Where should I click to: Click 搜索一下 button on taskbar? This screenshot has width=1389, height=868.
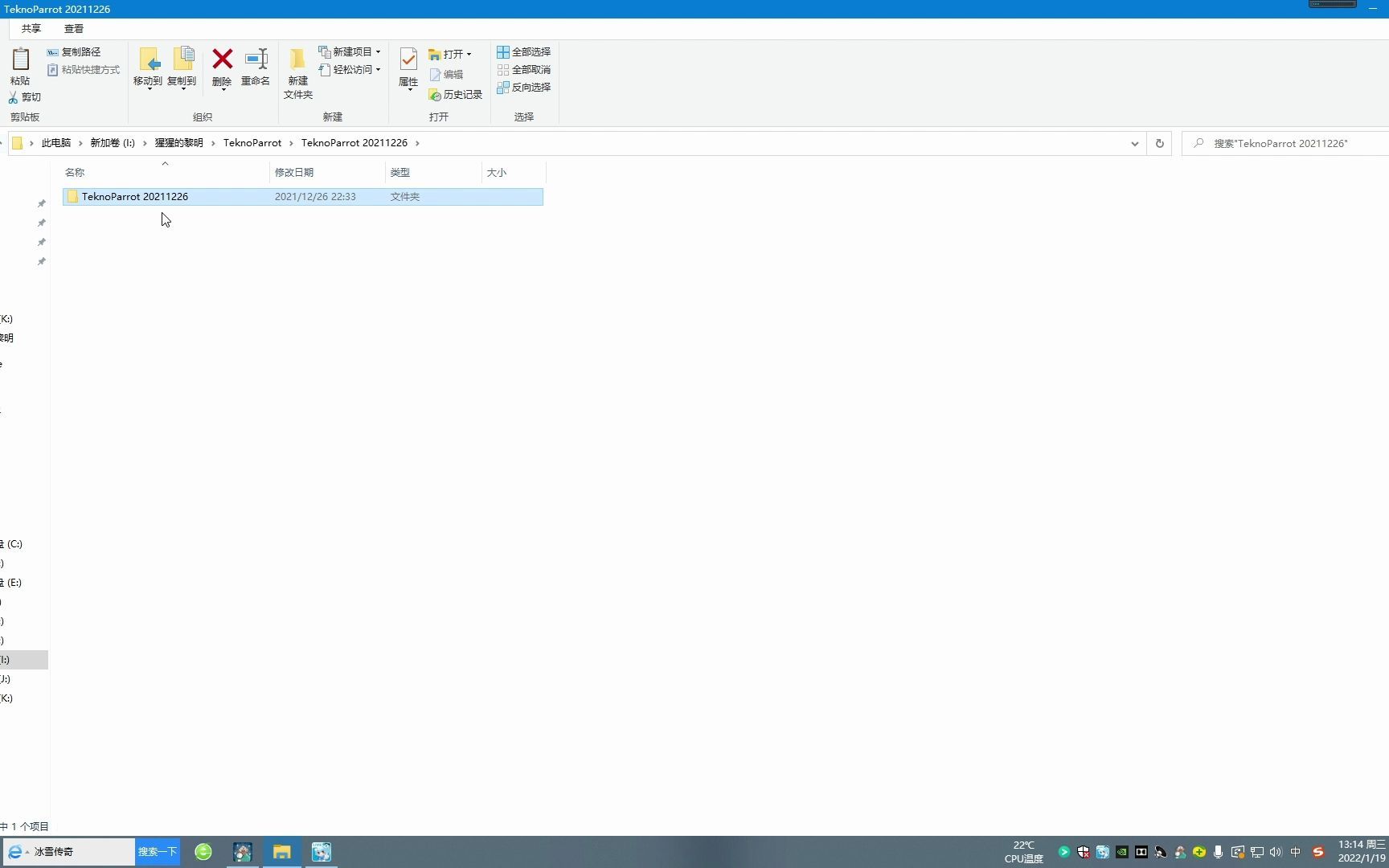[157, 852]
